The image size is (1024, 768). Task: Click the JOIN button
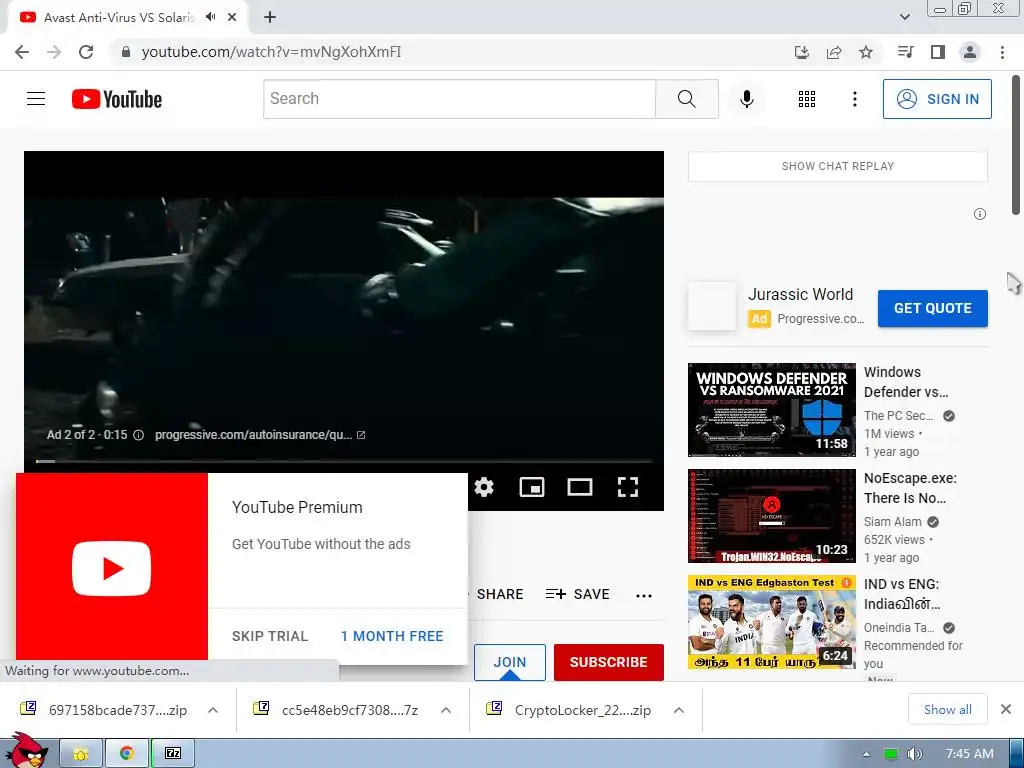click(x=510, y=662)
